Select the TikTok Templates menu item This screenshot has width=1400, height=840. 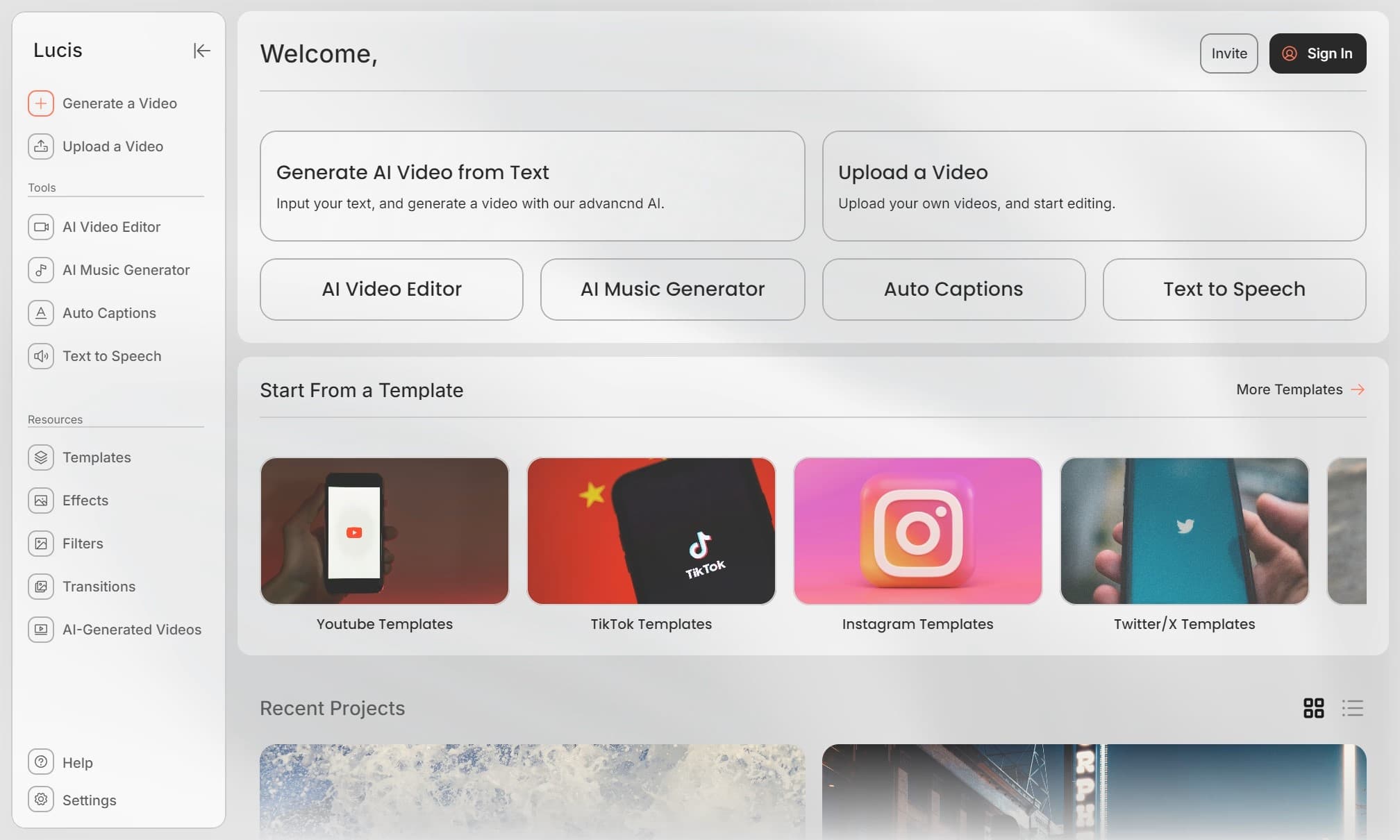pyautogui.click(x=651, y=545)
